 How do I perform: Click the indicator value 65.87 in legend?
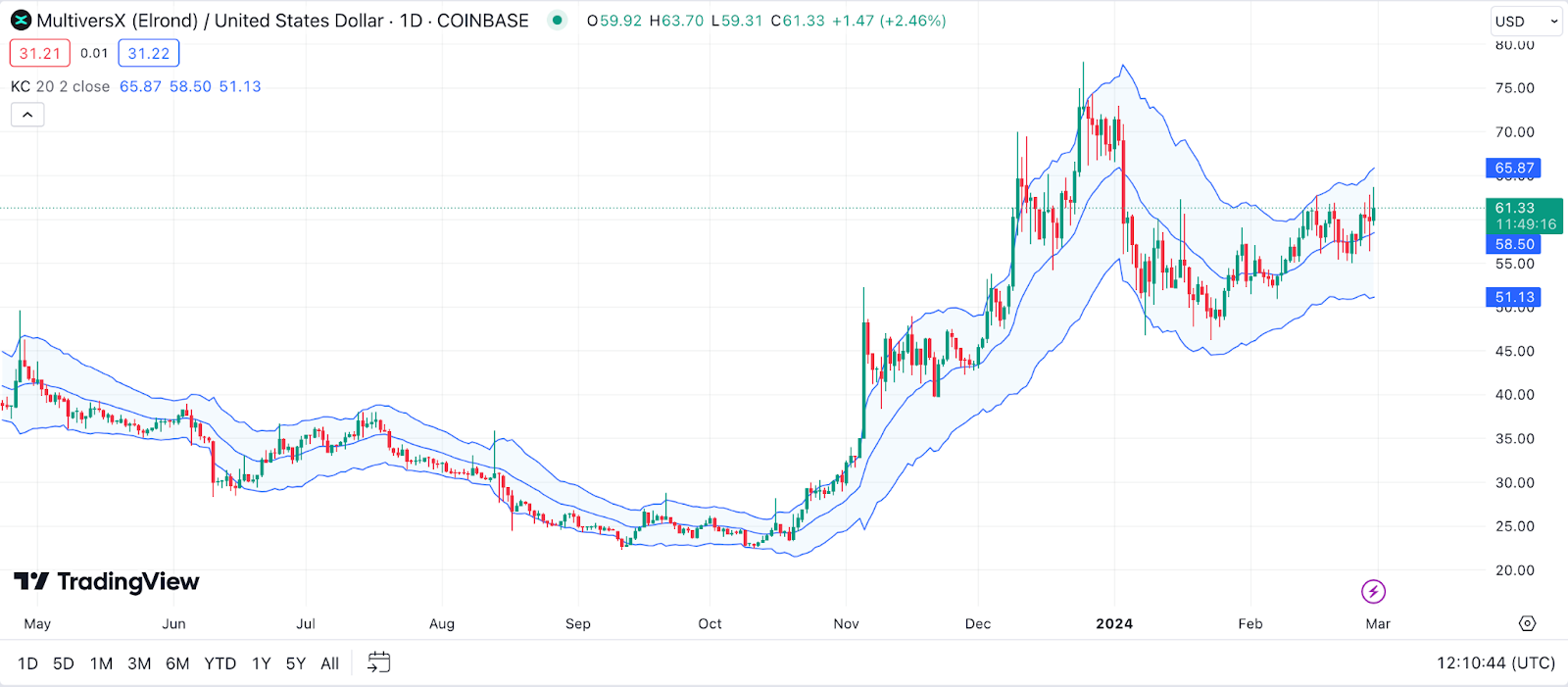(140, 86)
